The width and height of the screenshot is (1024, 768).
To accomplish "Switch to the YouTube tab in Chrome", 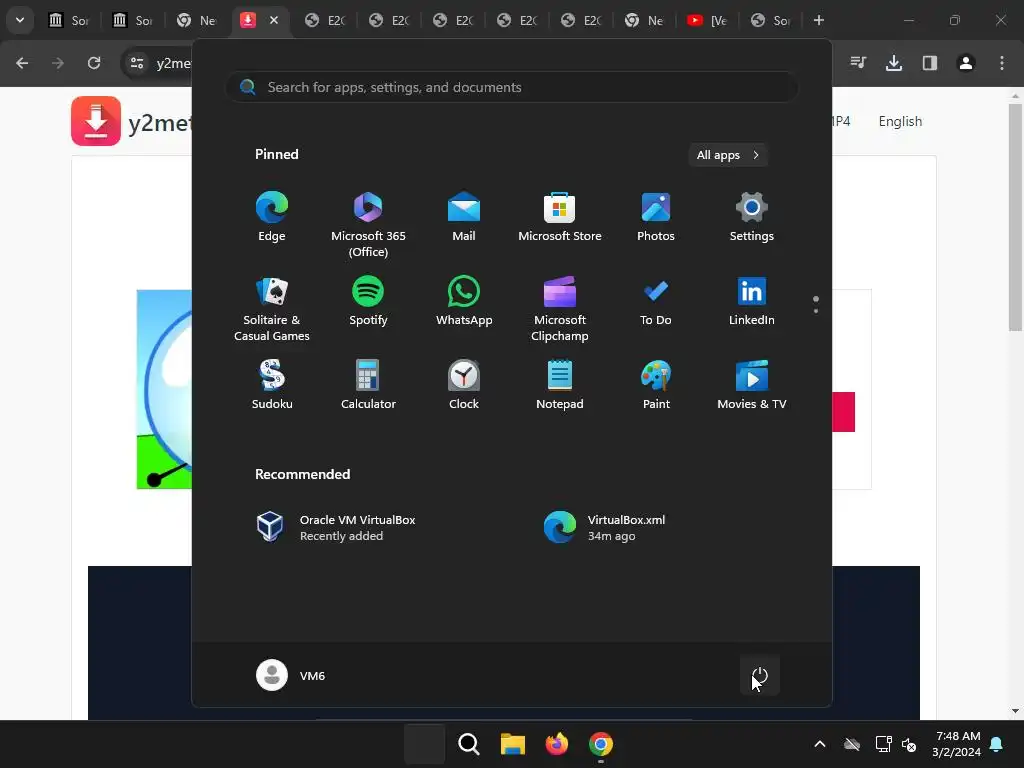I will (x=707, y=20).
